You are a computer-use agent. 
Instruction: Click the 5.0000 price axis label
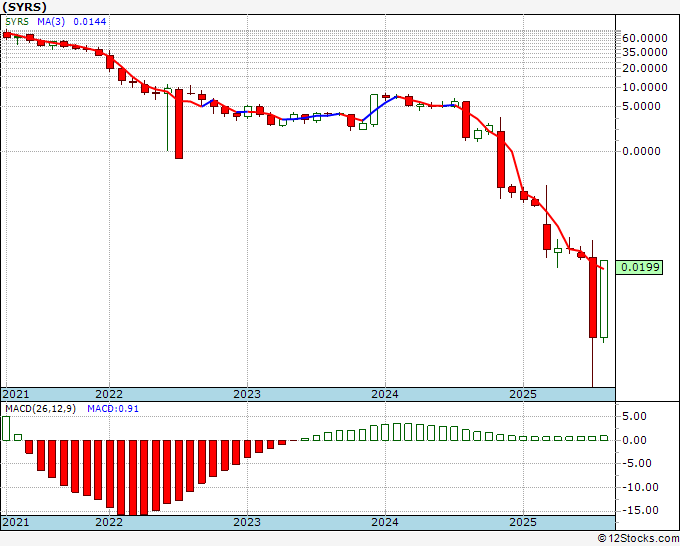[641, 106]
